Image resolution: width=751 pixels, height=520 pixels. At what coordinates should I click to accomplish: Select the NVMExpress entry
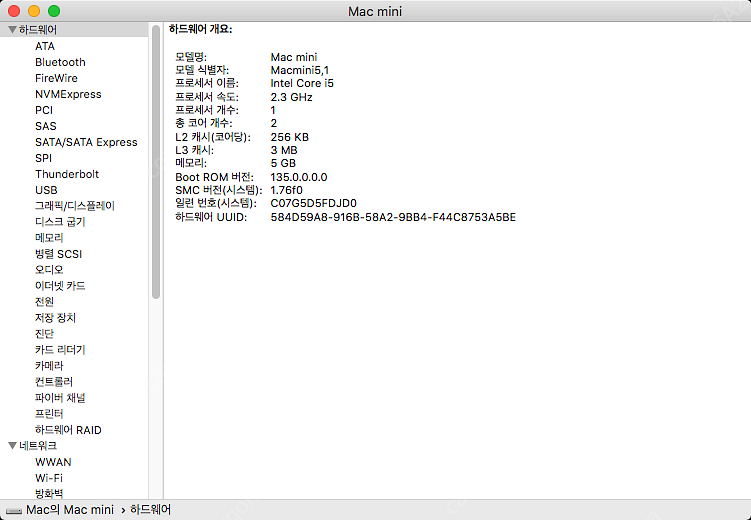pos(68,94)
